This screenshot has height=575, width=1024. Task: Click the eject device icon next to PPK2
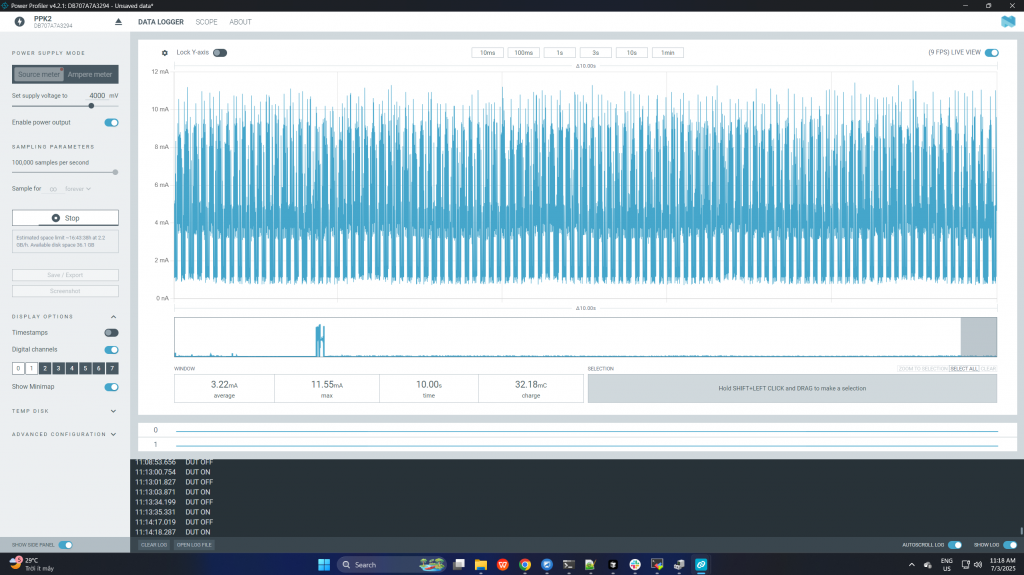[118, 21]
